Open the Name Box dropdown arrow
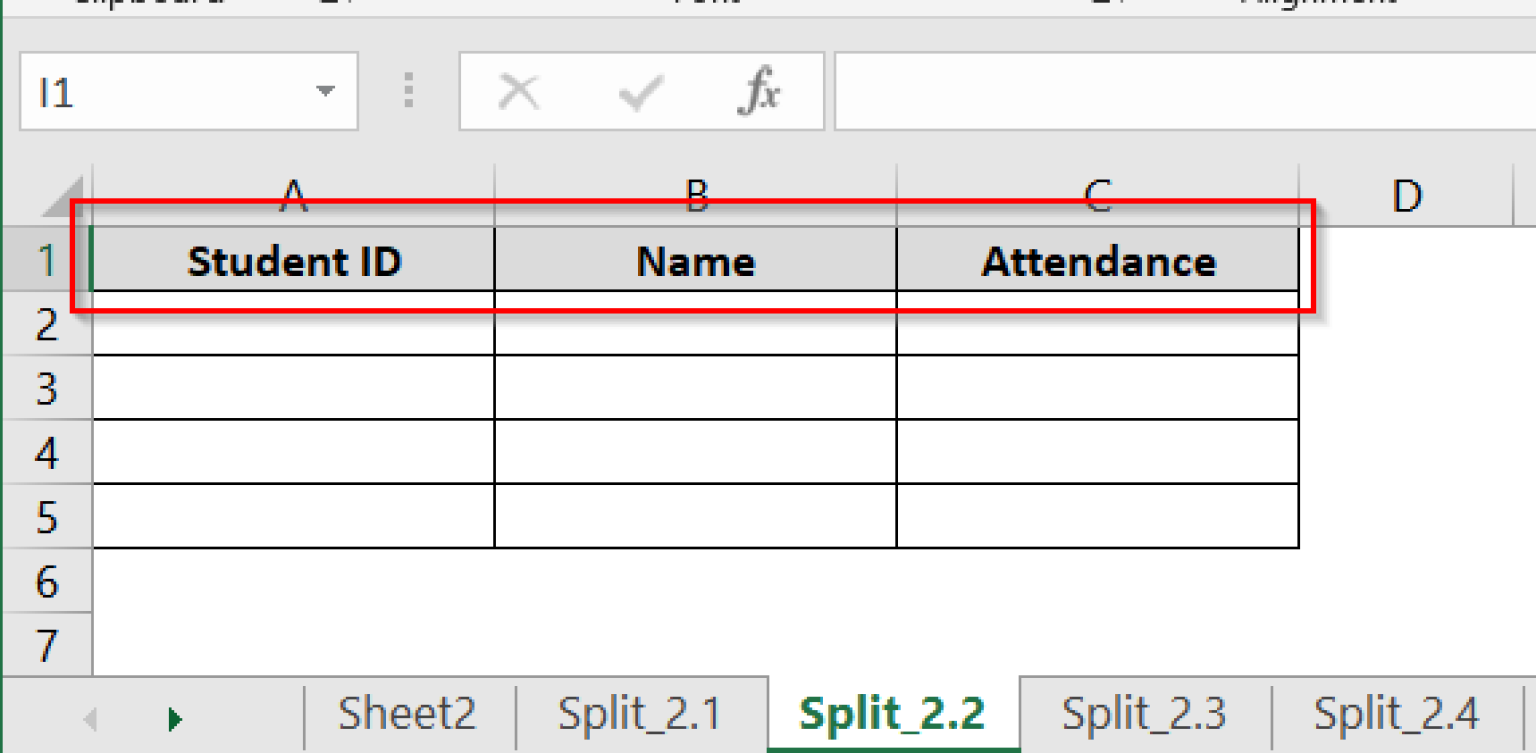This screenshot has width=1536, height=753. (327, 91)
